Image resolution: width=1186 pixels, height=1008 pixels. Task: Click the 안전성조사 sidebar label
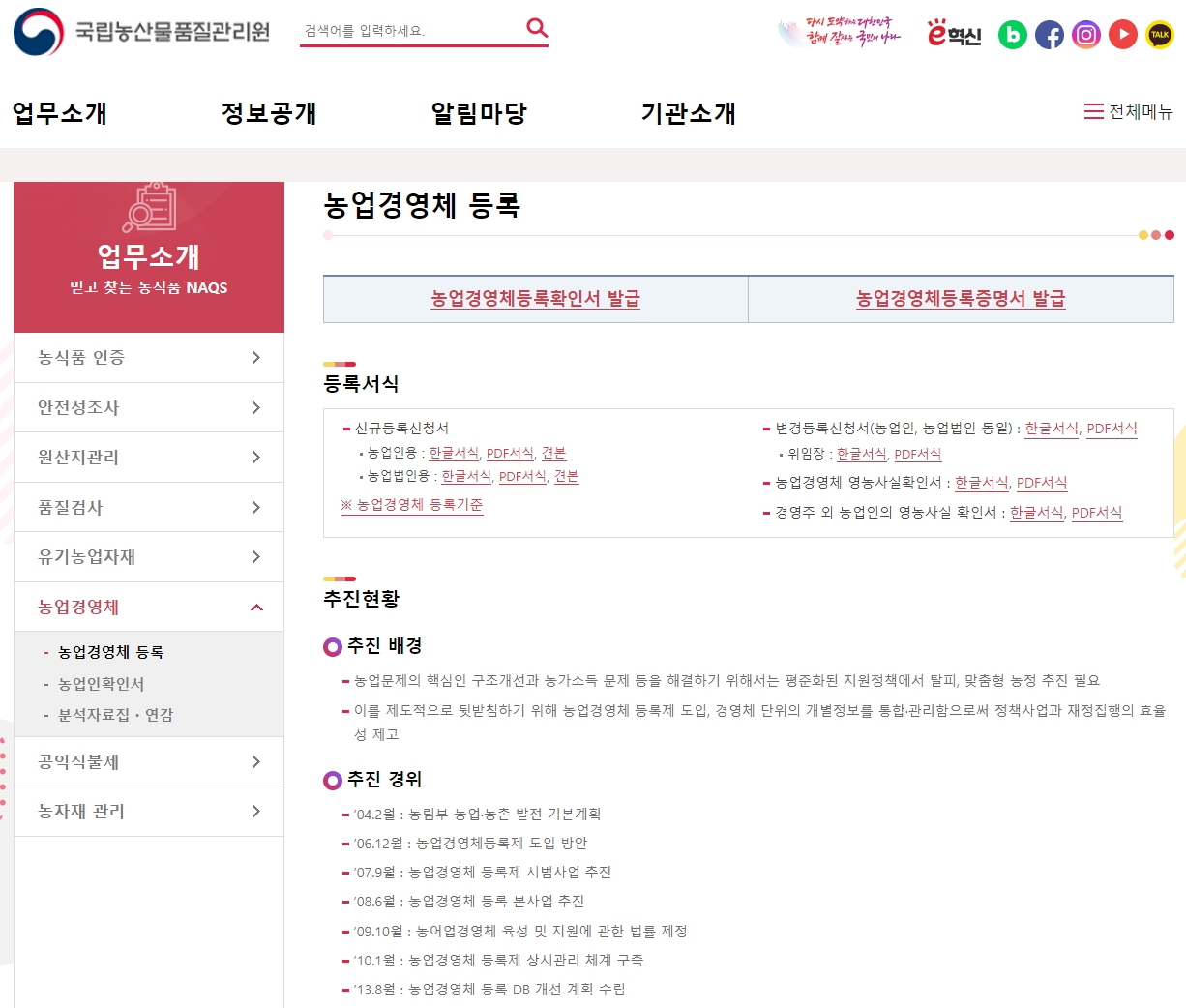78,407
